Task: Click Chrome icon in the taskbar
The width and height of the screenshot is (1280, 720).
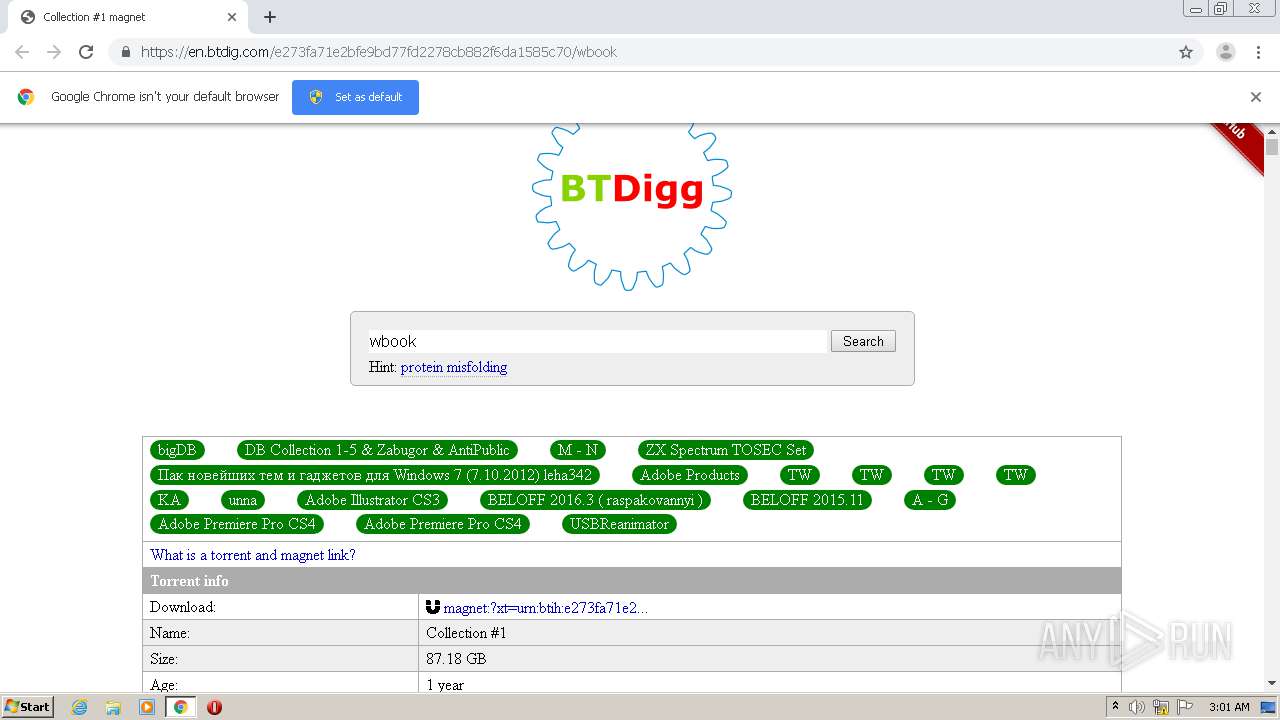Action: [181, 707]
